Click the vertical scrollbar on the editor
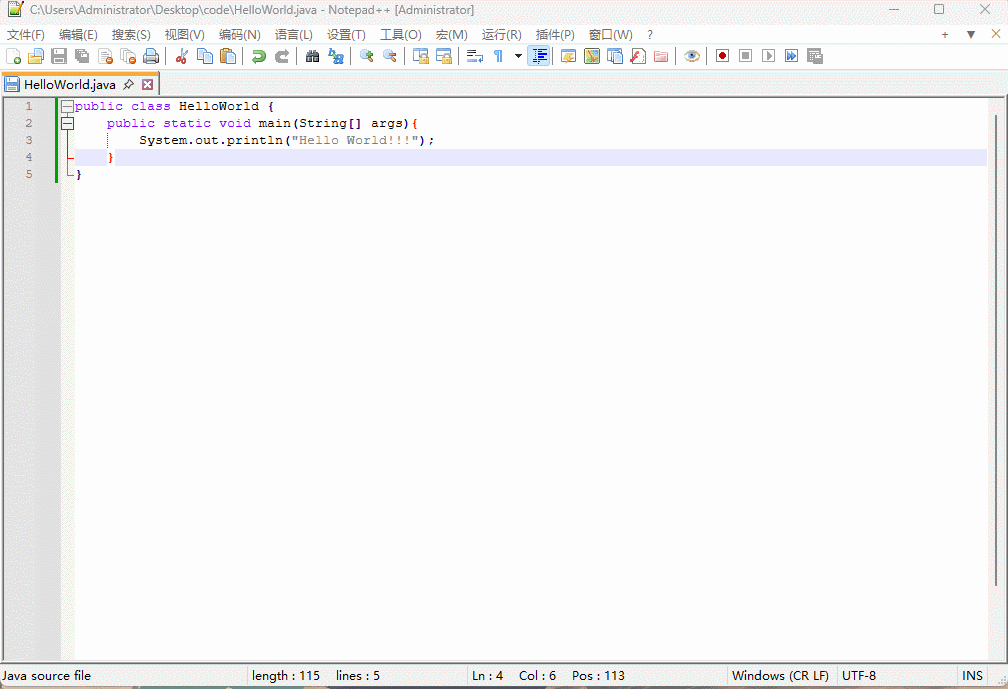Viewport: 1008px width, 689px height. (997, 350)
